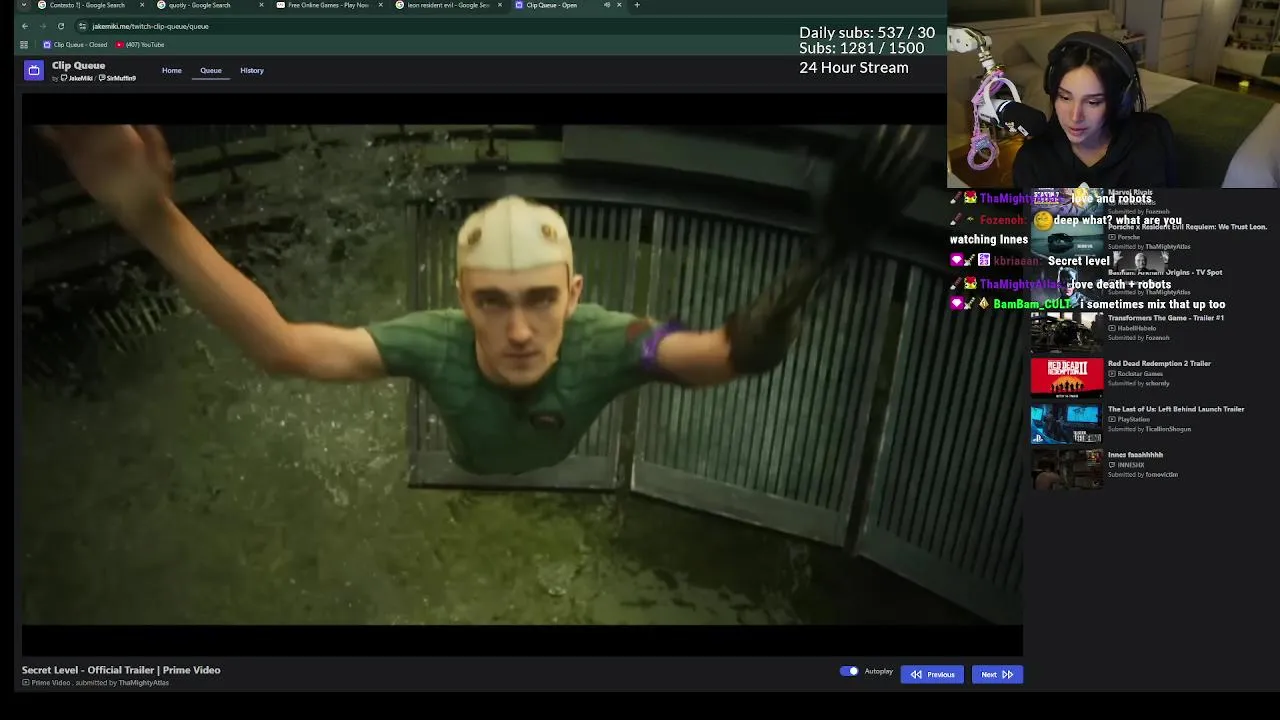The height and width of the screenshot is (720, 1280).
Task: Click kbriaaan username in chat overlay
Action: (x=1018, y=261)
